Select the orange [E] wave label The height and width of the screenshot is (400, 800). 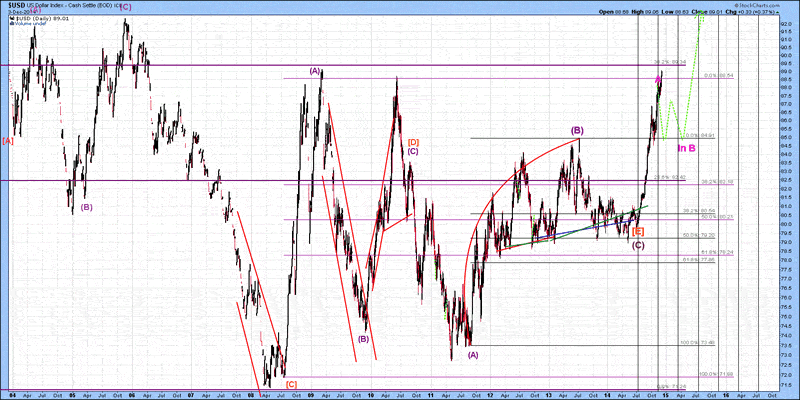(637, 231)
